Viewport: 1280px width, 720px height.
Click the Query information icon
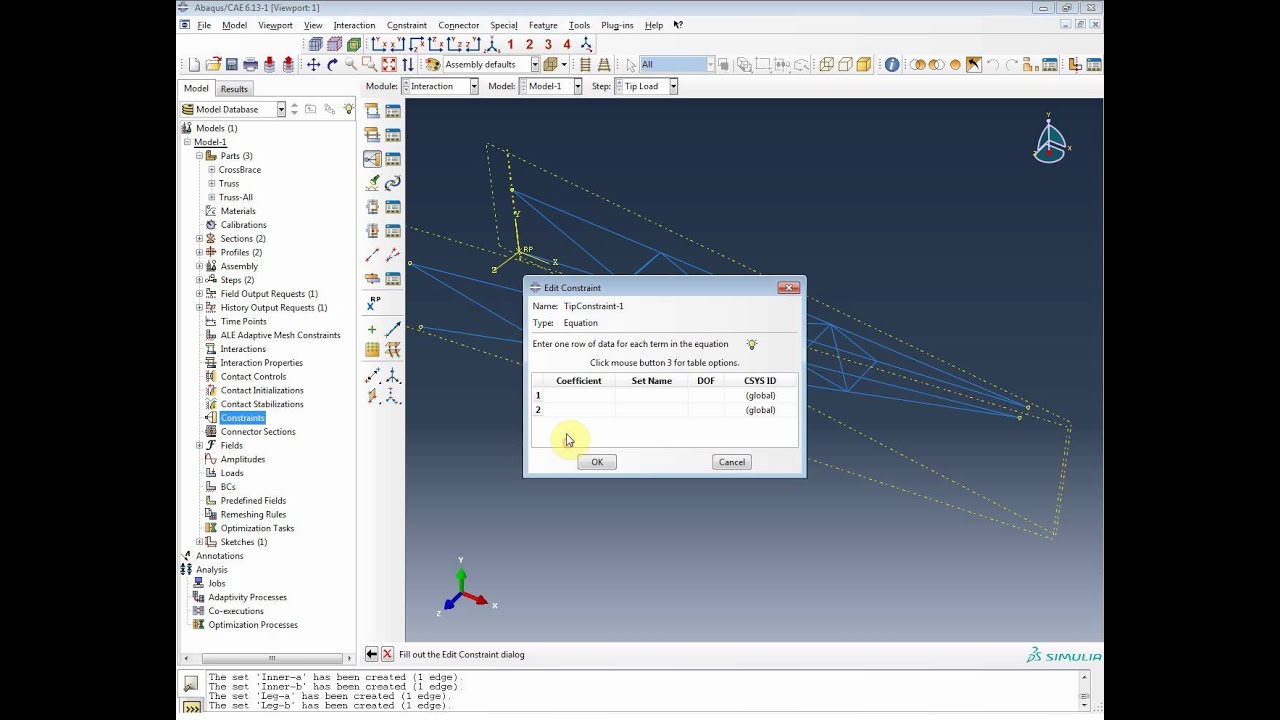(x=891, y=64)
